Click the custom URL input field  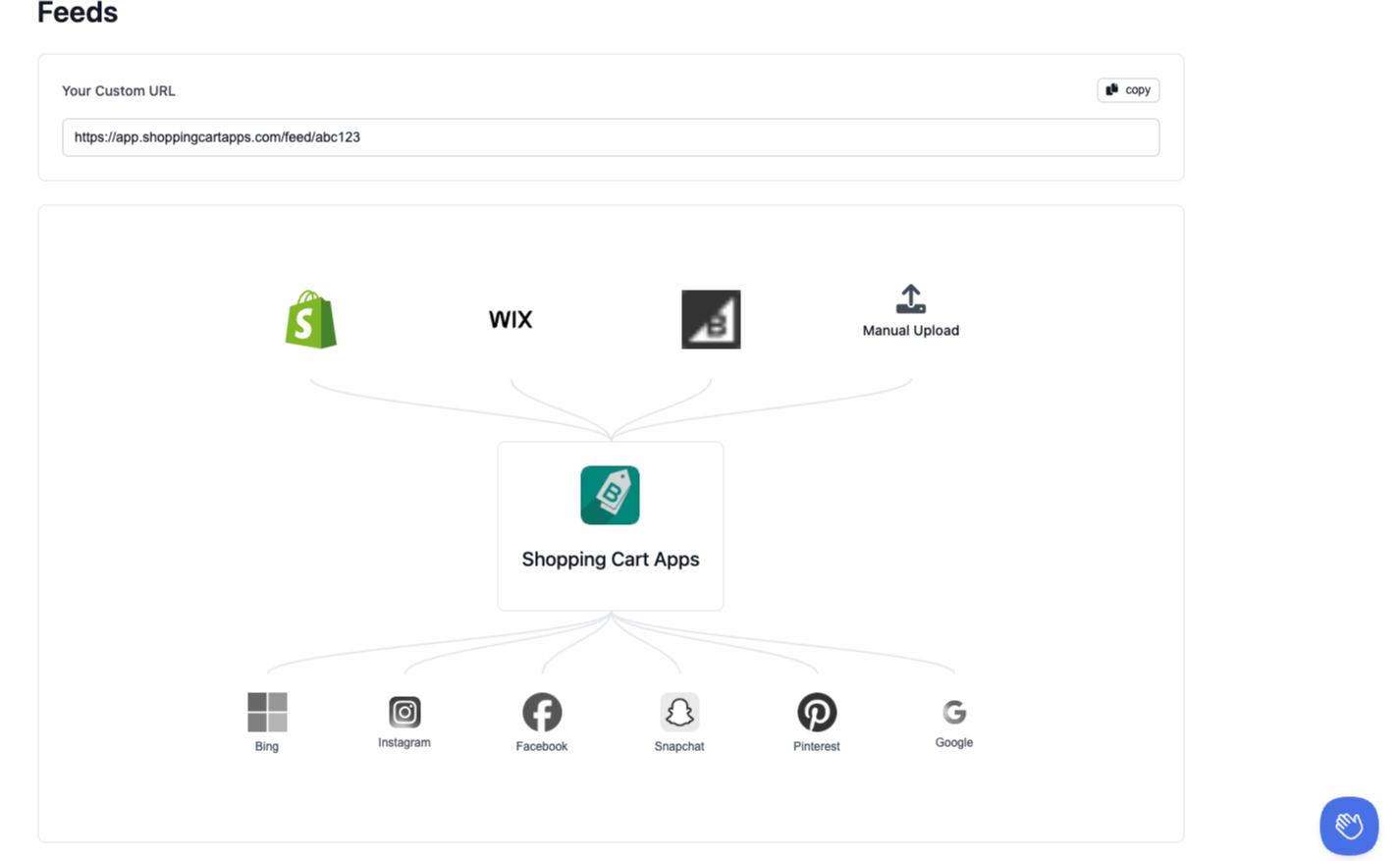[x=611, y=137]
